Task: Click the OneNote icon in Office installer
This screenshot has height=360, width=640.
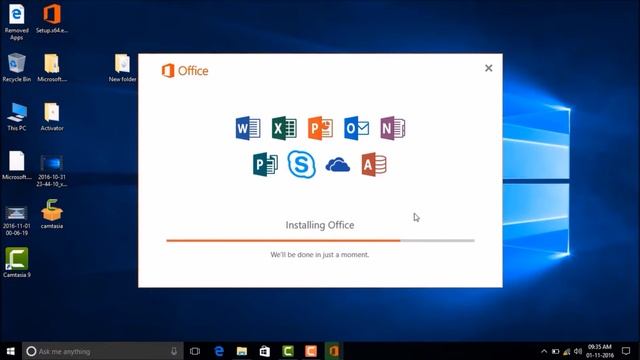Action: [x=393, y=128]
